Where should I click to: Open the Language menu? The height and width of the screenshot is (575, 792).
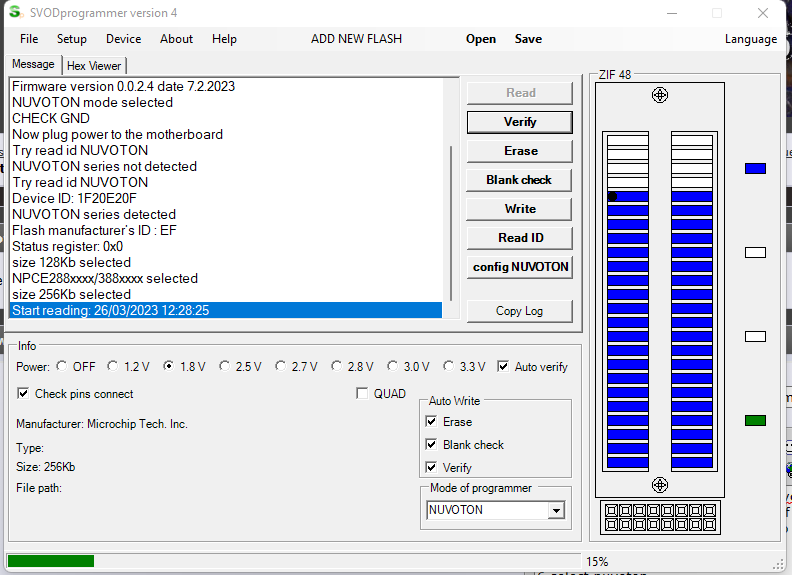pyautogui.click(x=750, y=39)
